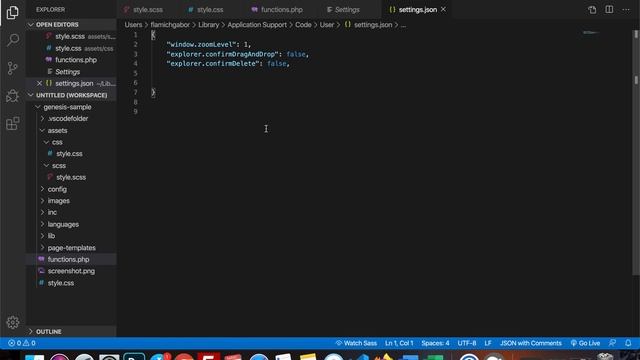640x360 pixels.
Task: Select style.scss in Open Editors
Action: point(71,37)
